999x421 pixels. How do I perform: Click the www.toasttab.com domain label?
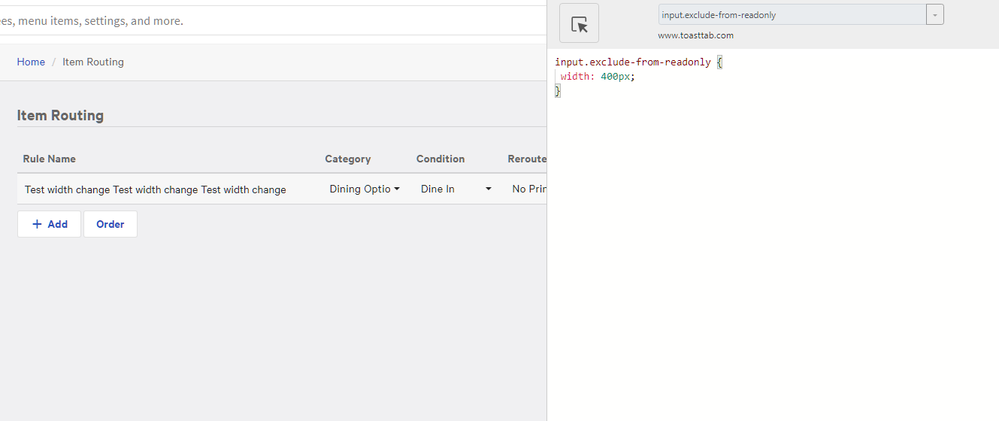695,35
